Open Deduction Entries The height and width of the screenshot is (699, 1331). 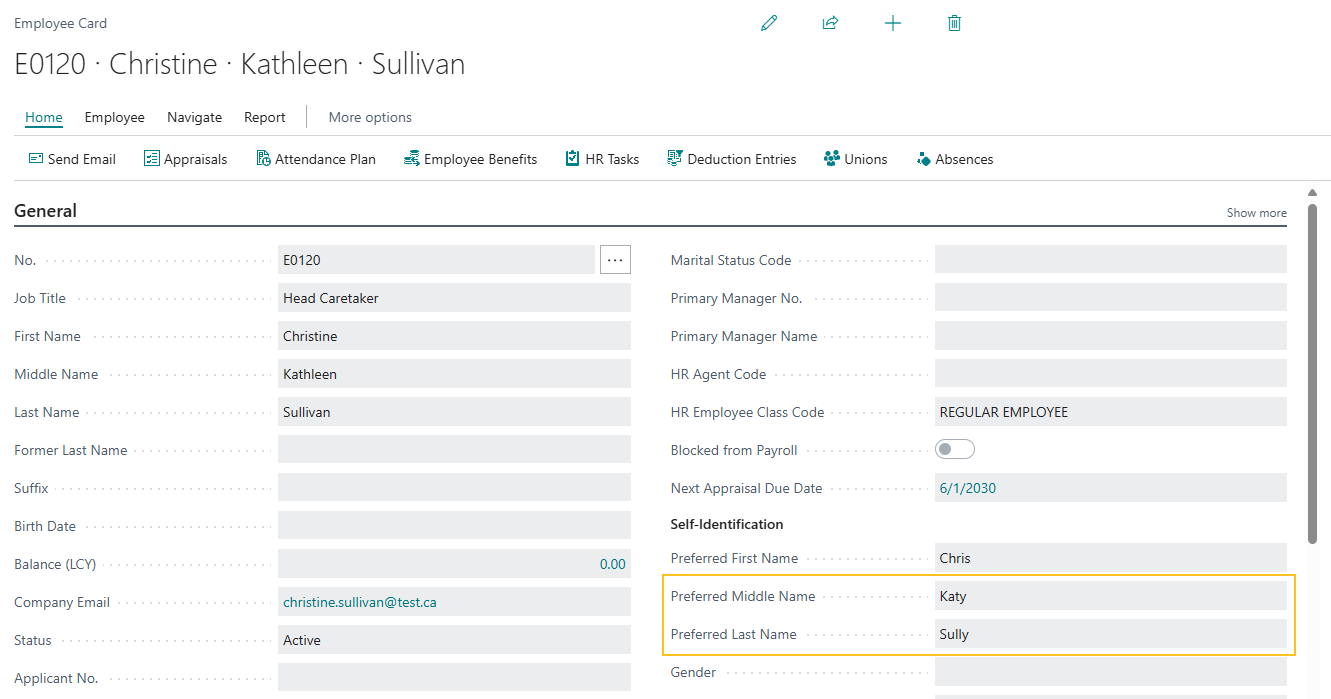point(674,158)
